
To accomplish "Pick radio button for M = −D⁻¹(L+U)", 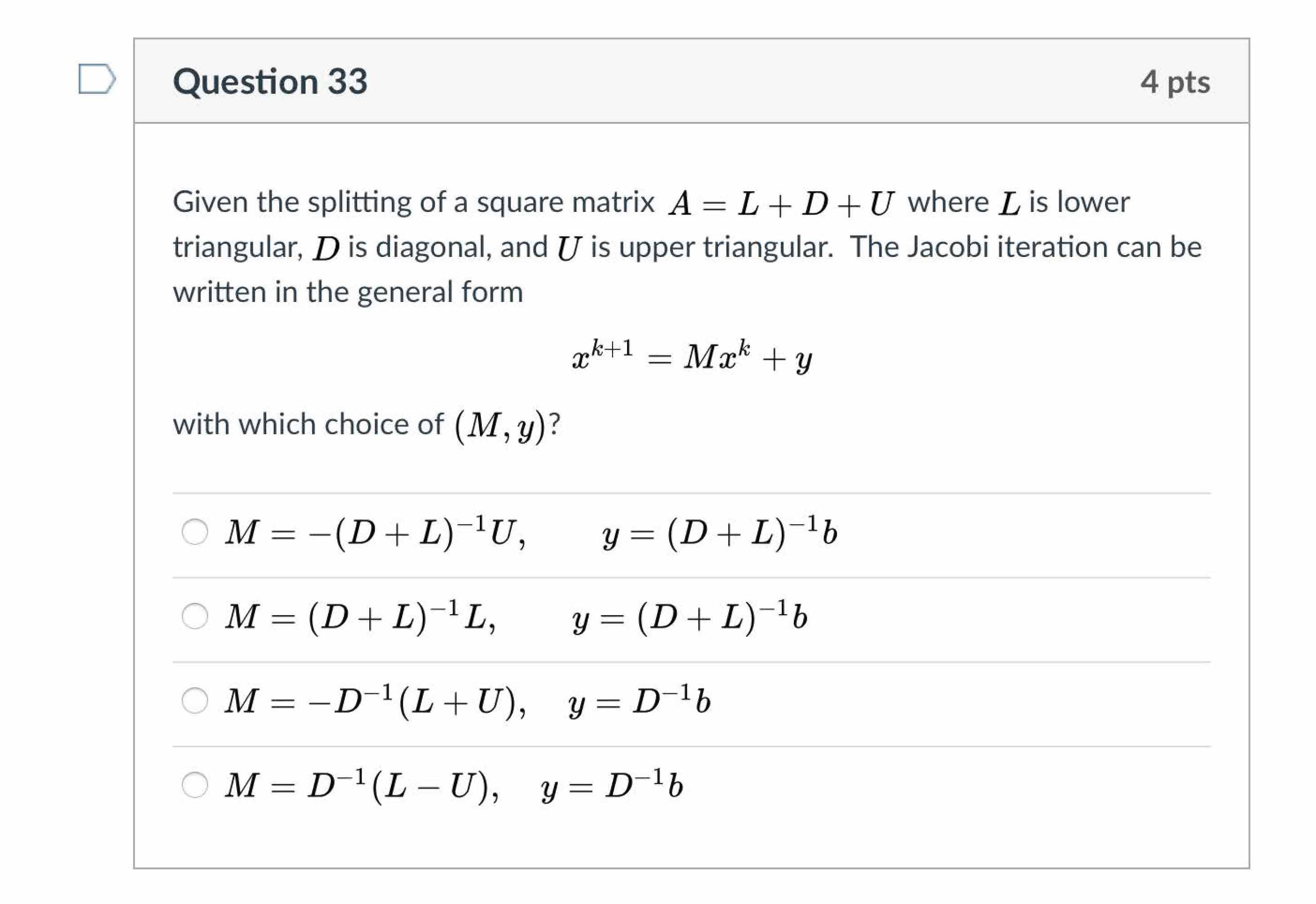I will pyautogui.click(x=195, y=701).
